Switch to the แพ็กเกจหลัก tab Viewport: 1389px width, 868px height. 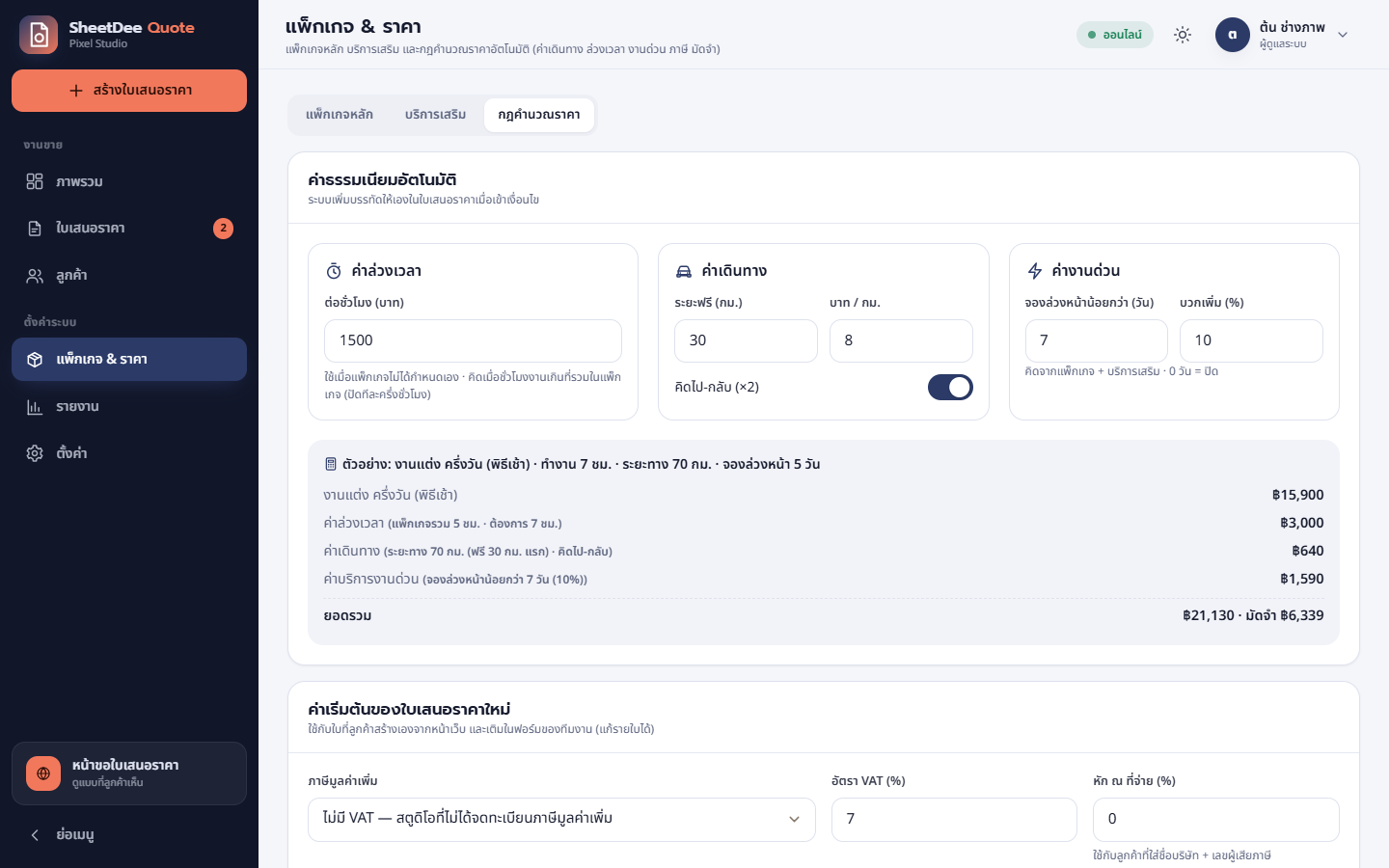click(x=340, y=115)
